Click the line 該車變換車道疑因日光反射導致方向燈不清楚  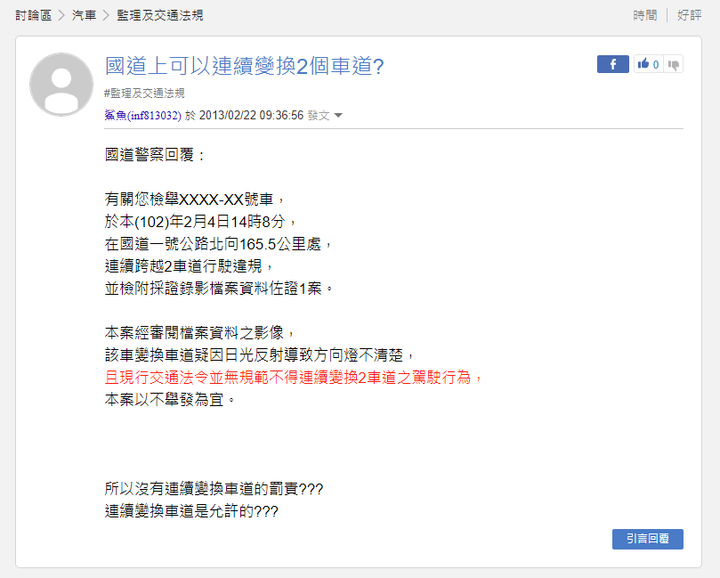259,355
